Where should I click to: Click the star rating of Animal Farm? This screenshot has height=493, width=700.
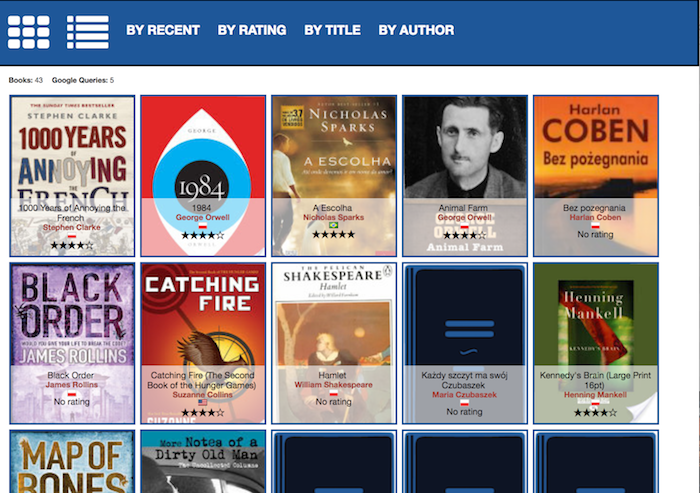tap(464, 235)
